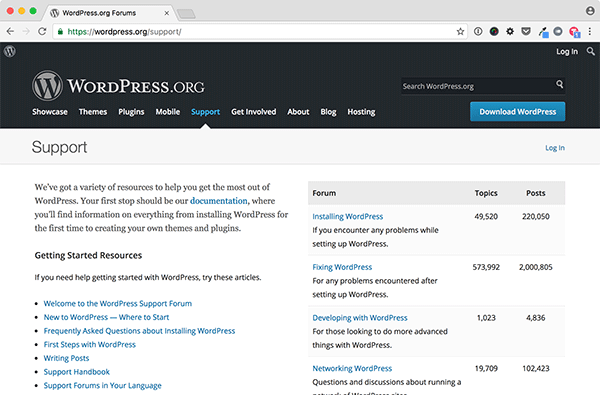Click the Download WordPress button
The image size is (600, 395).
pos(517,111)
